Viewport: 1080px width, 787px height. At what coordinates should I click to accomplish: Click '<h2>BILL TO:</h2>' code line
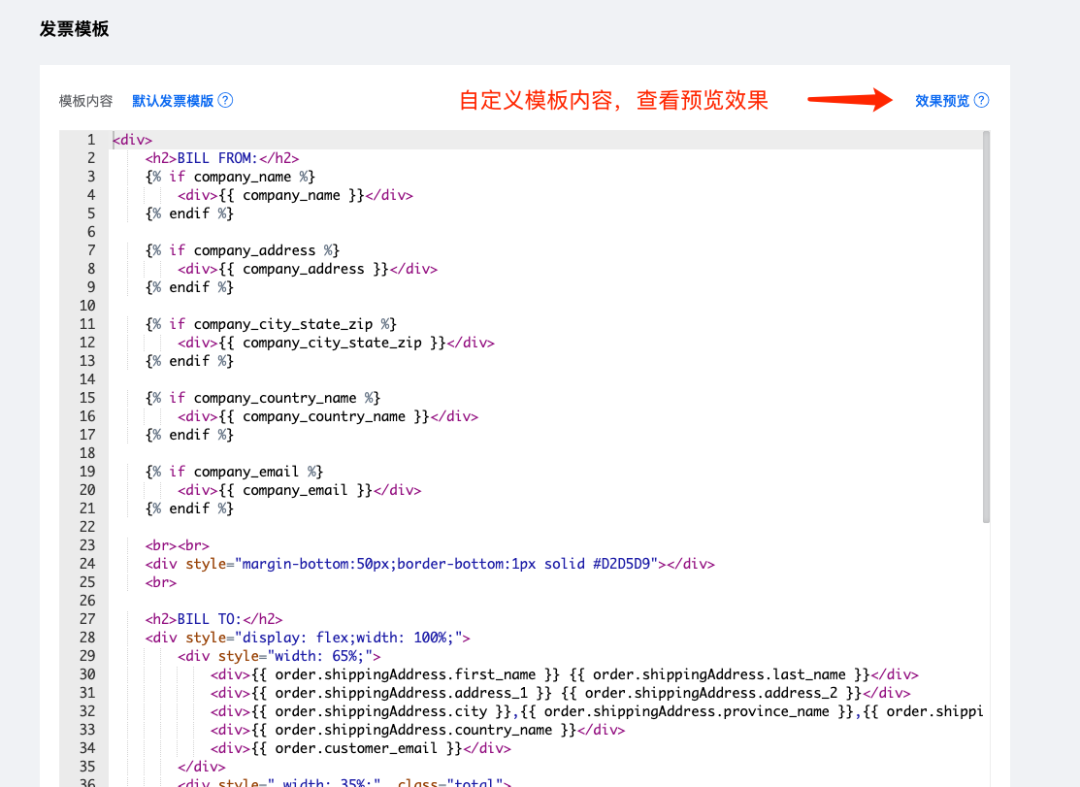[214, 619]
